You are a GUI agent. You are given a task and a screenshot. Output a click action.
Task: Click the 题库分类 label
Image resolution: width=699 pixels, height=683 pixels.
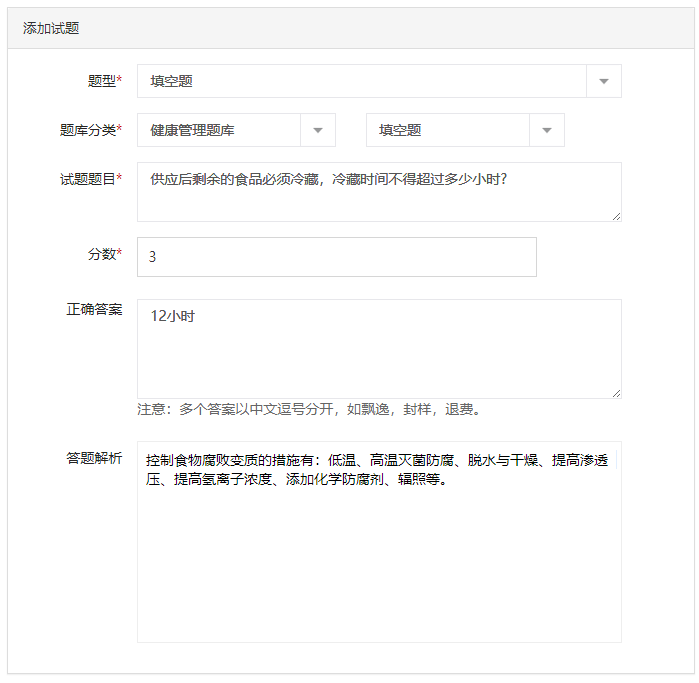click(x=90, y=130)
